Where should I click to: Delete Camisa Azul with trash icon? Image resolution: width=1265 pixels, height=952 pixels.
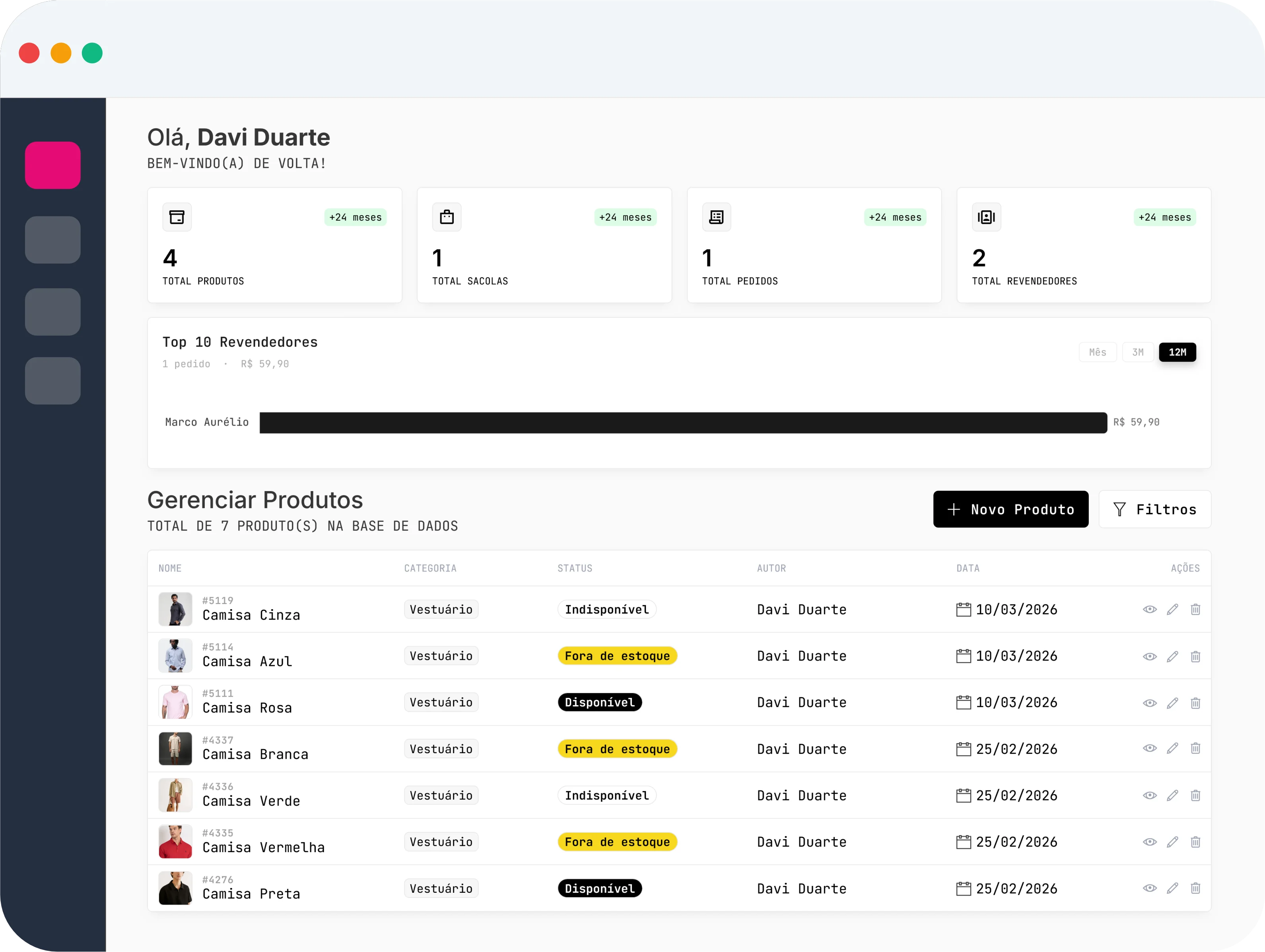[1195, 657]
